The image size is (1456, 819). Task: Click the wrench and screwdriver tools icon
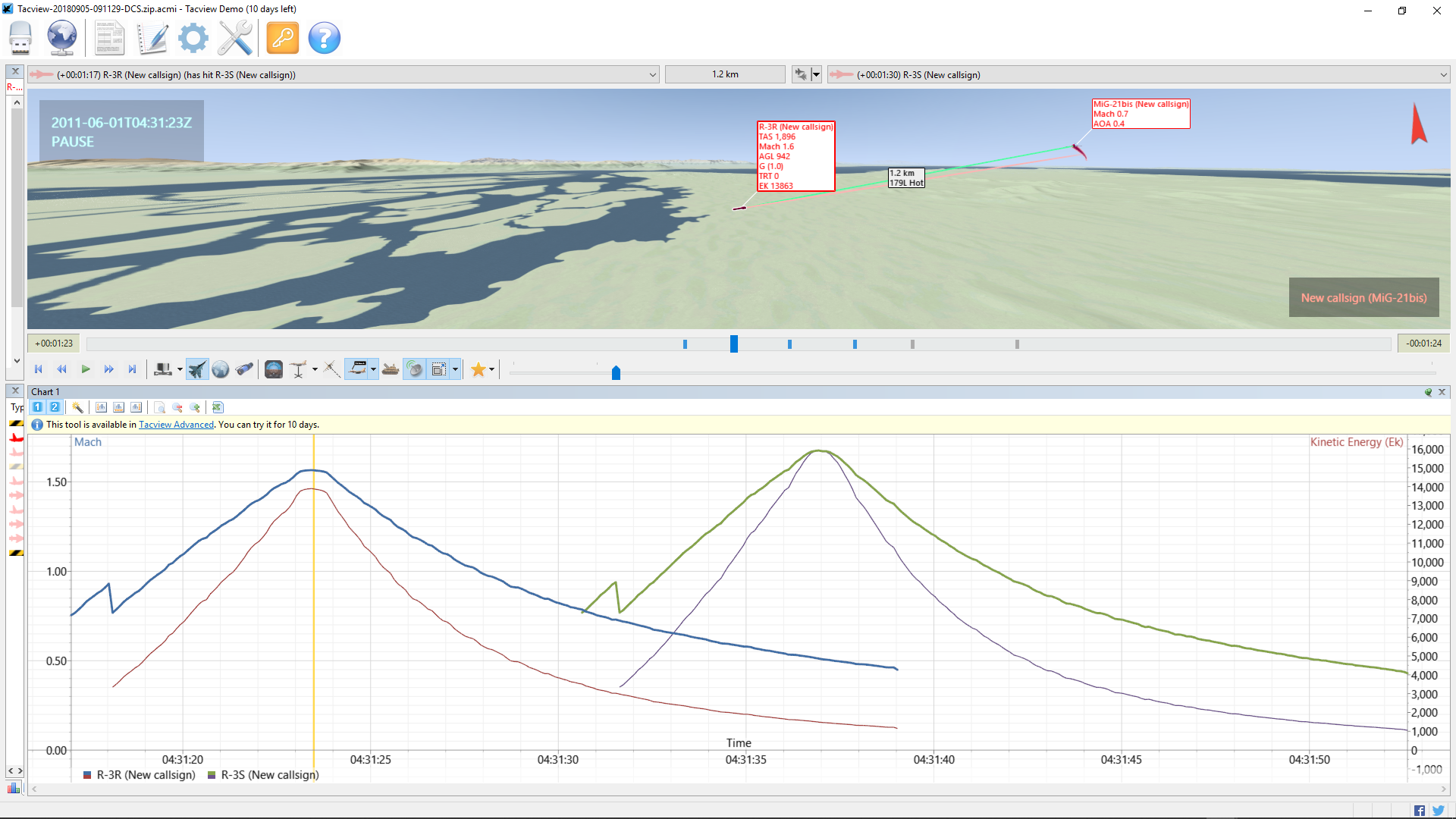tap(235, 38)
